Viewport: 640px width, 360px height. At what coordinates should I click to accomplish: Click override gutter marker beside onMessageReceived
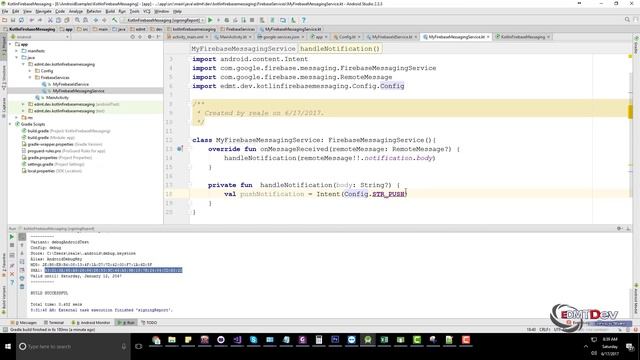click(x=179, y=149)
